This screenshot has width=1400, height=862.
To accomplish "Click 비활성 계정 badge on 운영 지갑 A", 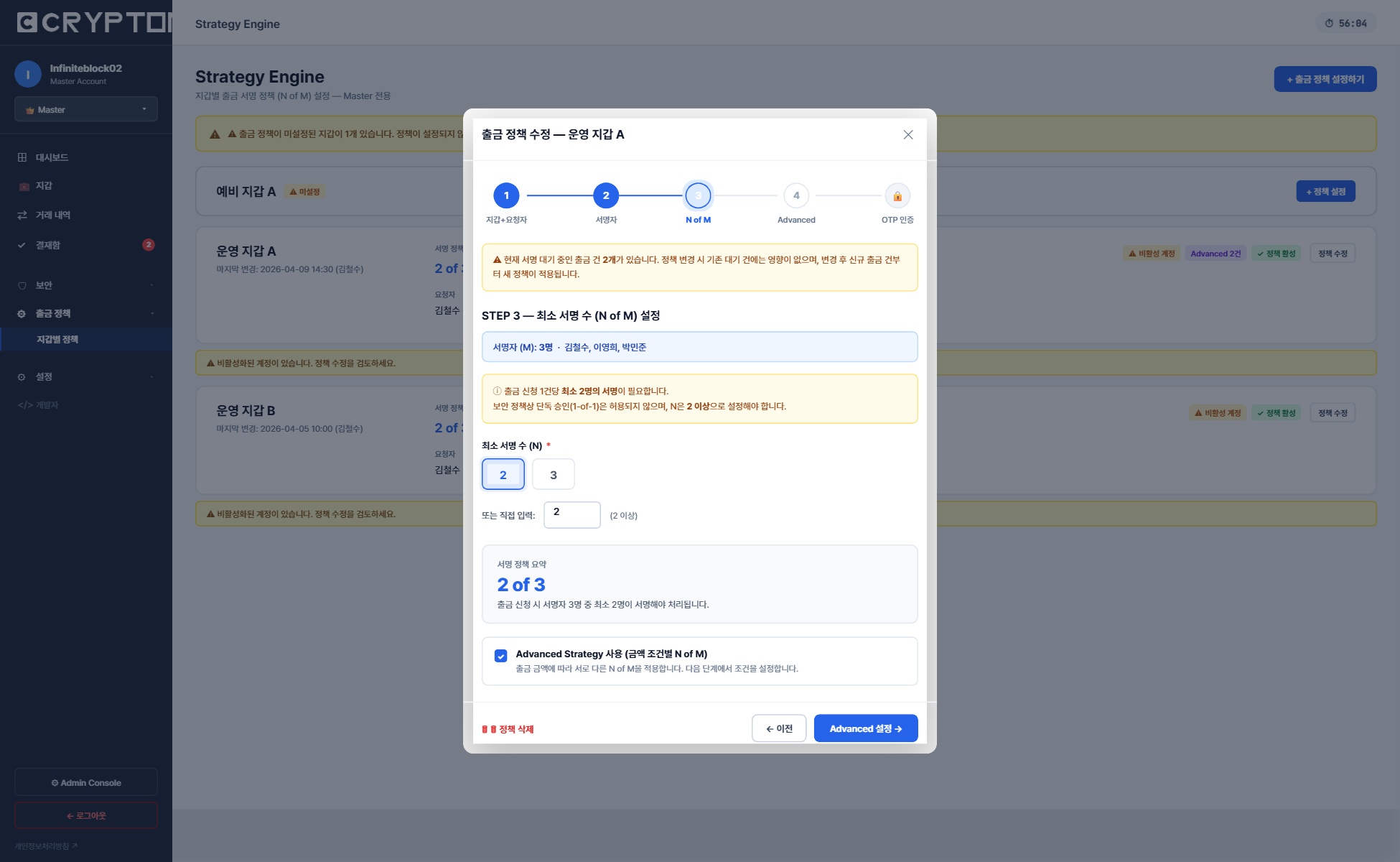I will [1152, 253].
